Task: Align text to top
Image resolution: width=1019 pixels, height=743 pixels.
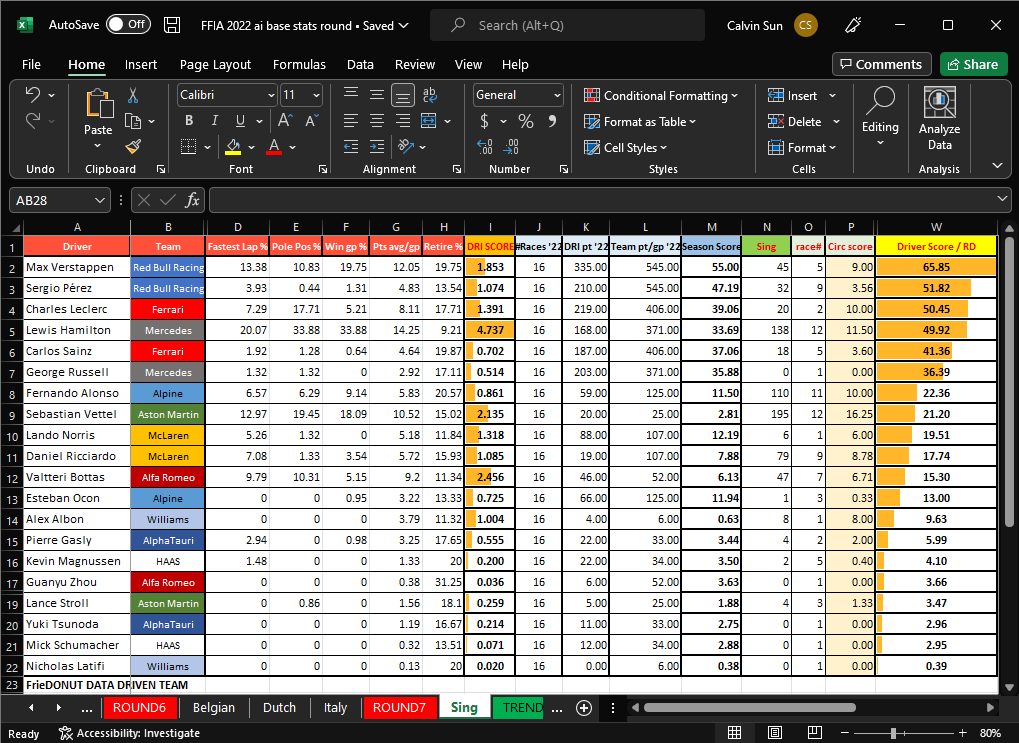Action: [x=351, y=95]
